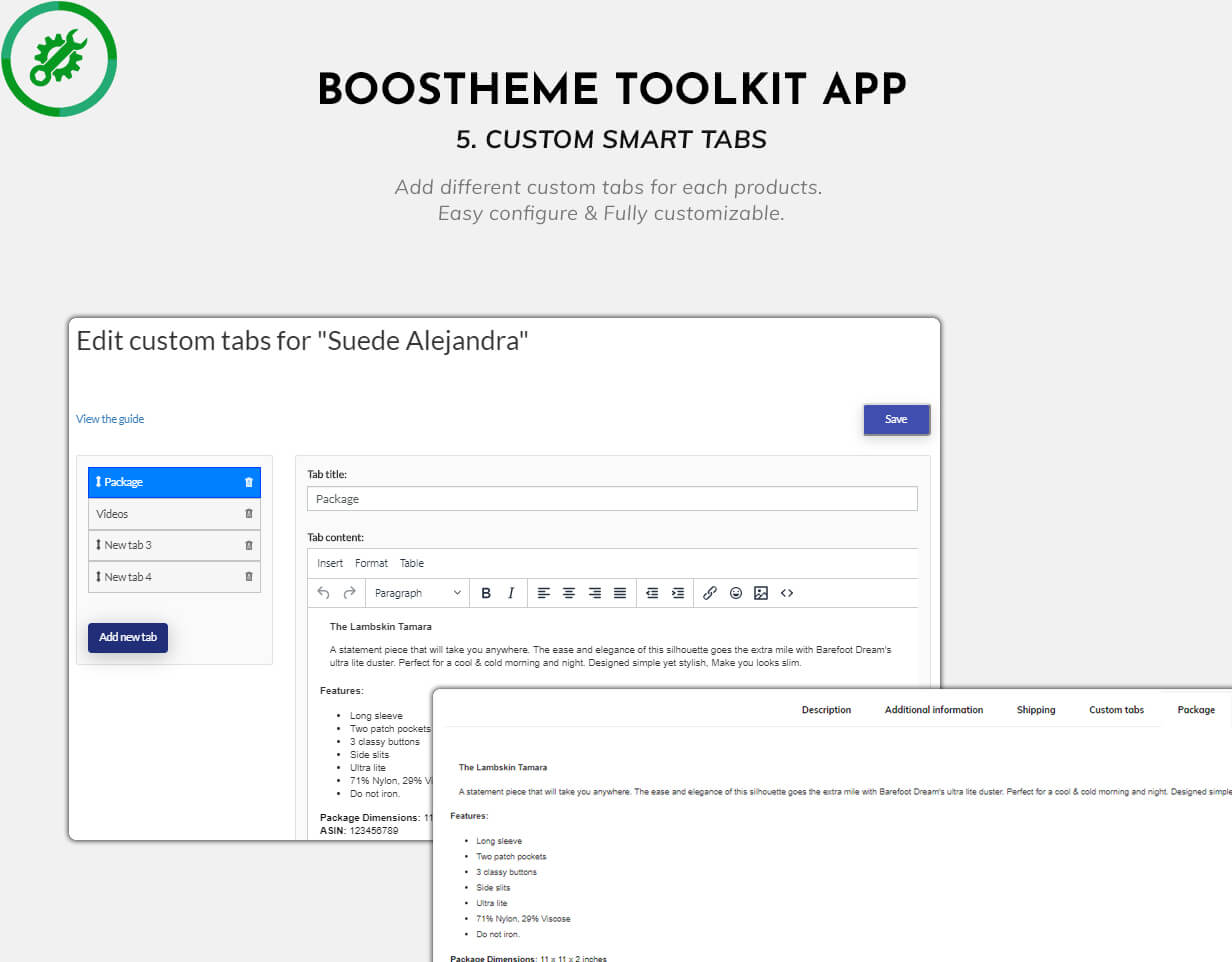
Task: Switch to the Additional information tab
Action: (x=934, y=710)
